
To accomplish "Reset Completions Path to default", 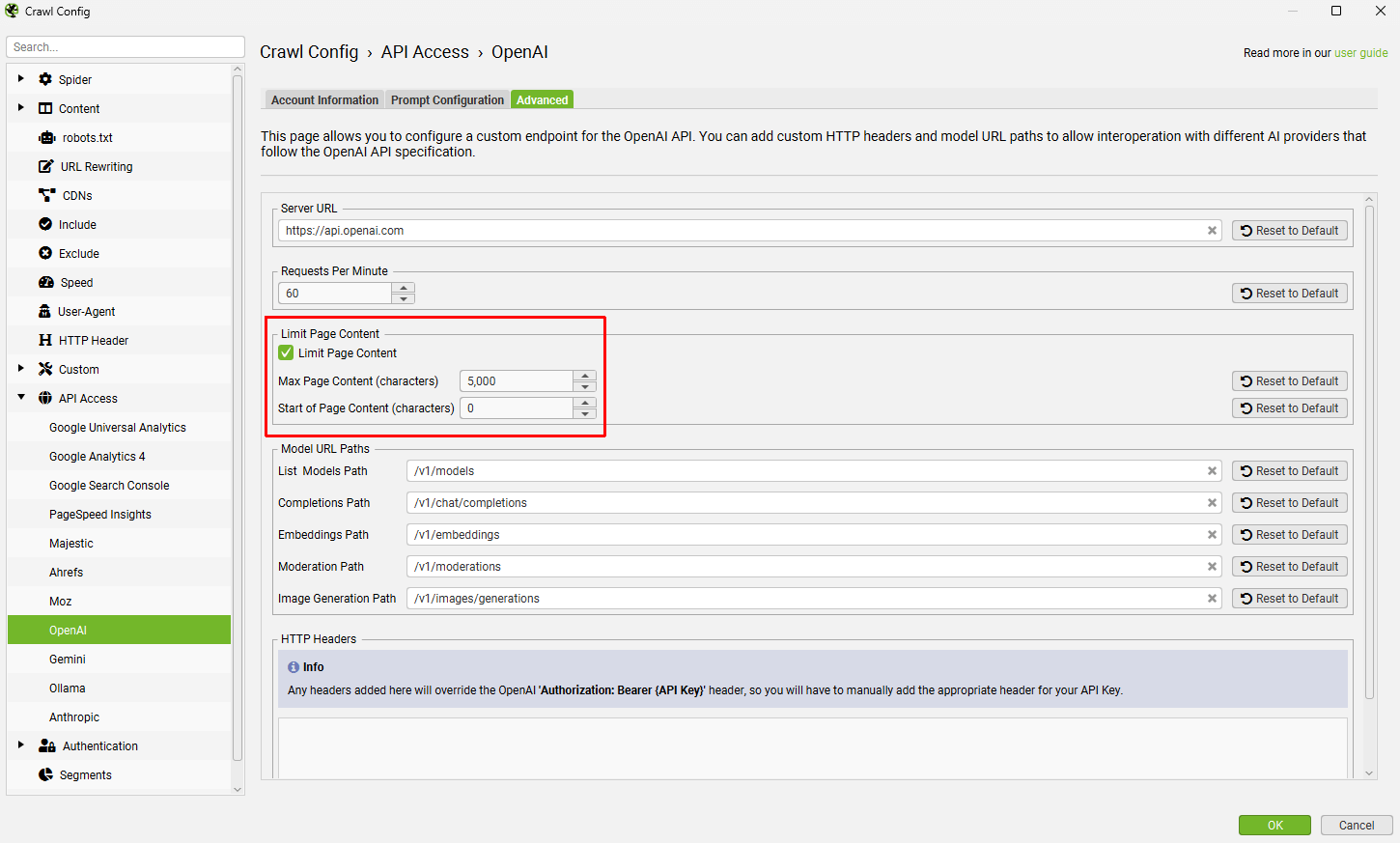I will [1289, 503].
